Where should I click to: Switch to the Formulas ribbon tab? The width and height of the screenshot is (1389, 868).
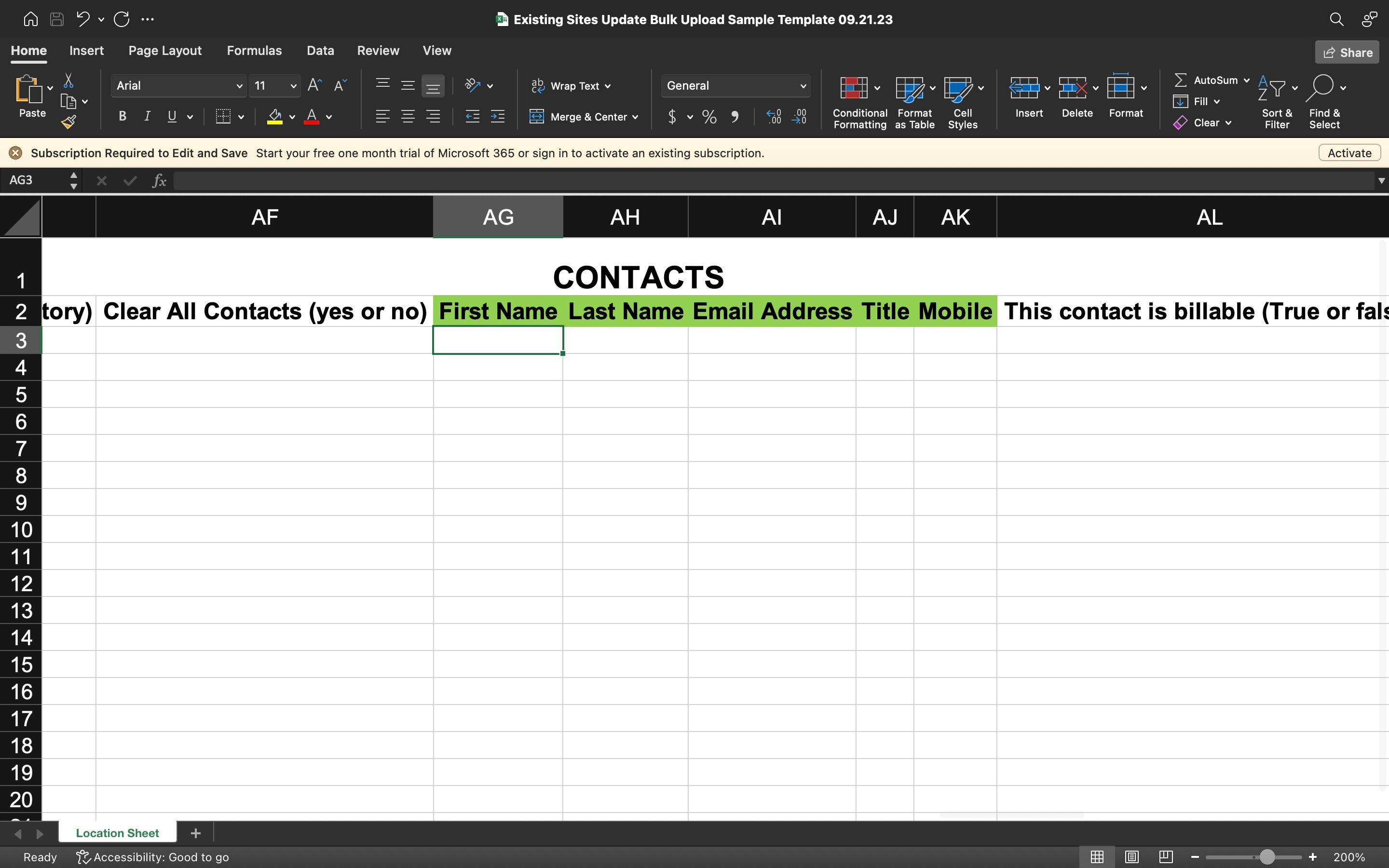coord(254,51)
